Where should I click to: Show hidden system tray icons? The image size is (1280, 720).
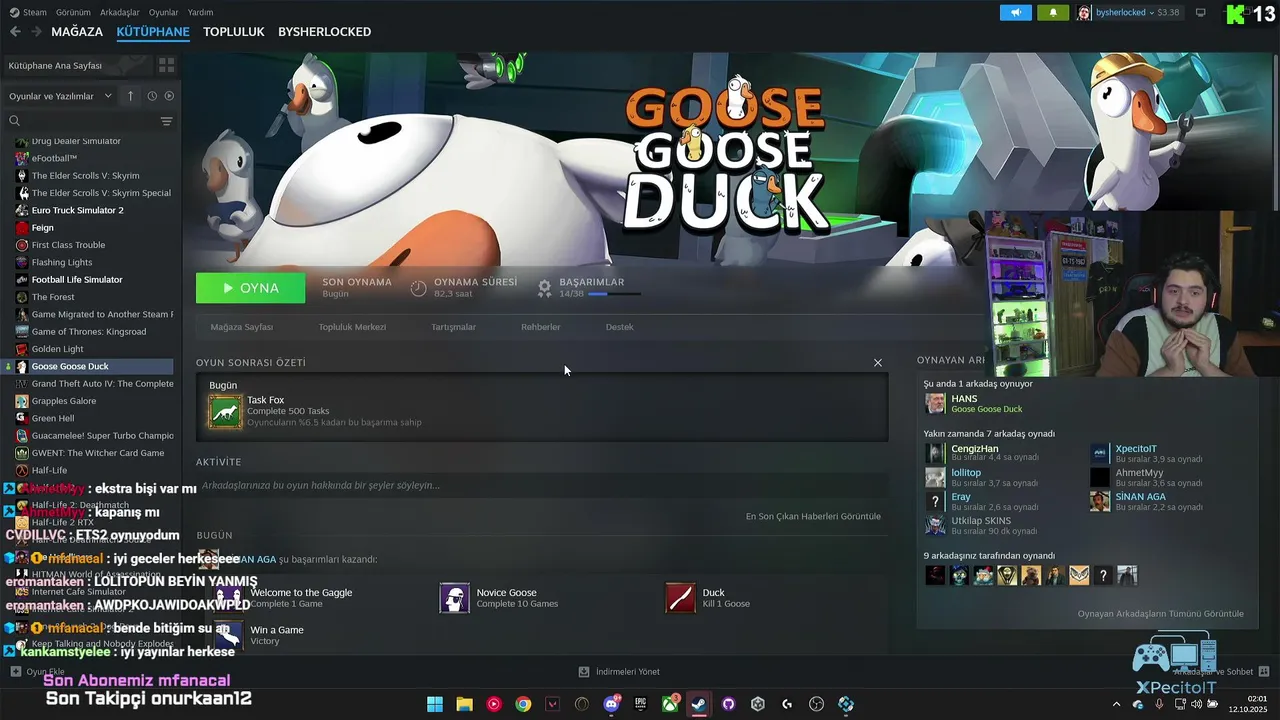coord(1117,704)
